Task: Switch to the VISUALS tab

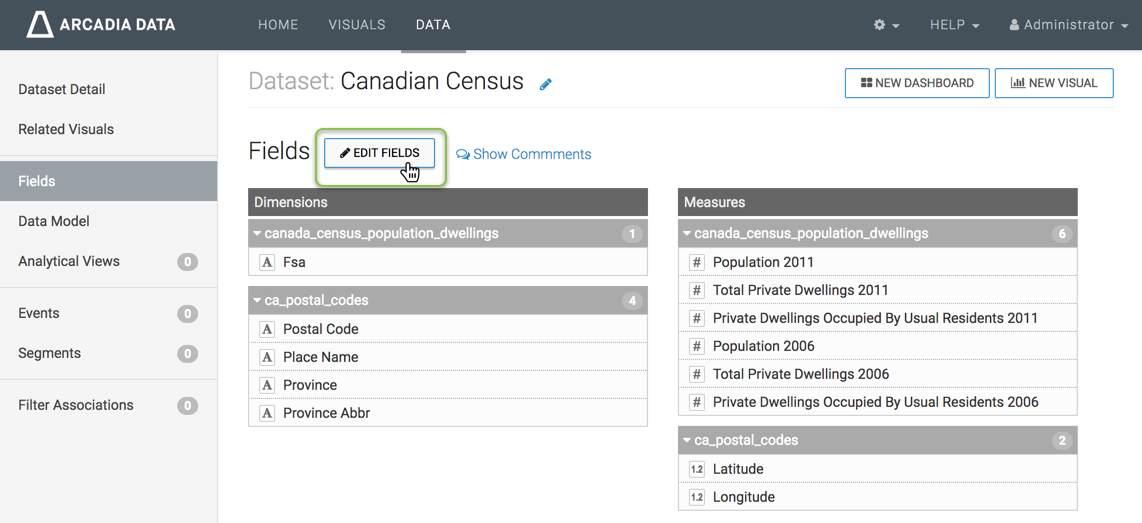Action: click(357, 25)
